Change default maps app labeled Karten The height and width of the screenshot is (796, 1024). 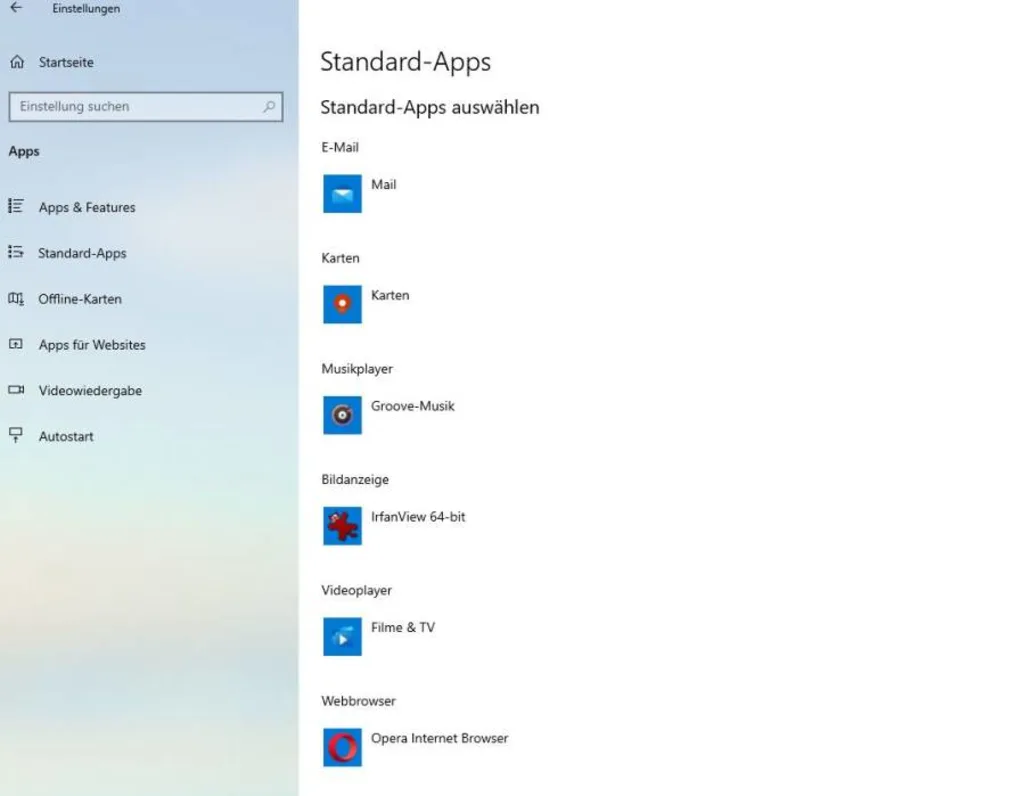pyautogui.click(x=390, y=295)
